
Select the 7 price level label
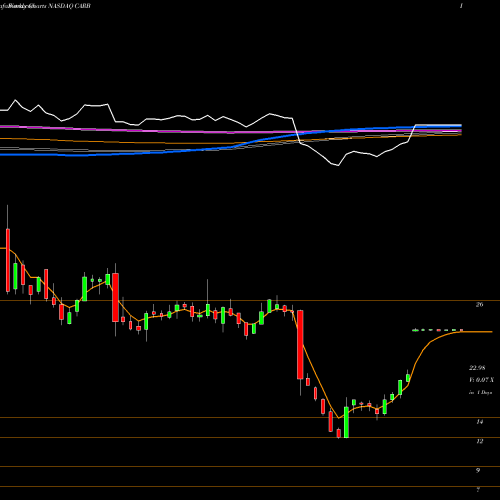coord(478,490)
